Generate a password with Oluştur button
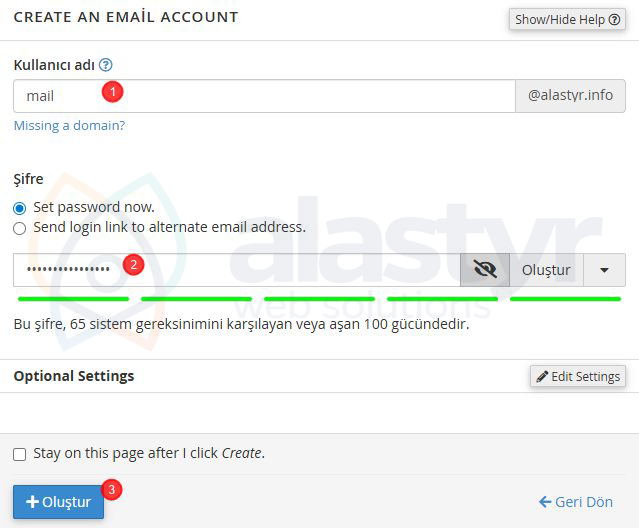 pos(545,270)
